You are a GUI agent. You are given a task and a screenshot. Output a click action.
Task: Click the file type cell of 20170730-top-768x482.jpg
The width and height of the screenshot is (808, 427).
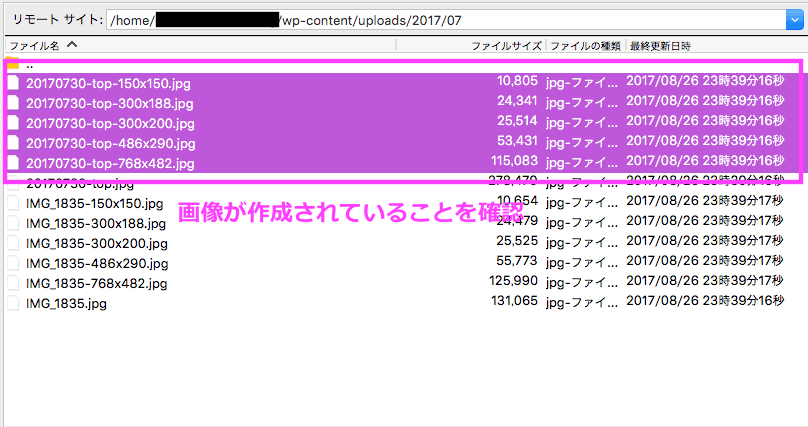(582, 162)
